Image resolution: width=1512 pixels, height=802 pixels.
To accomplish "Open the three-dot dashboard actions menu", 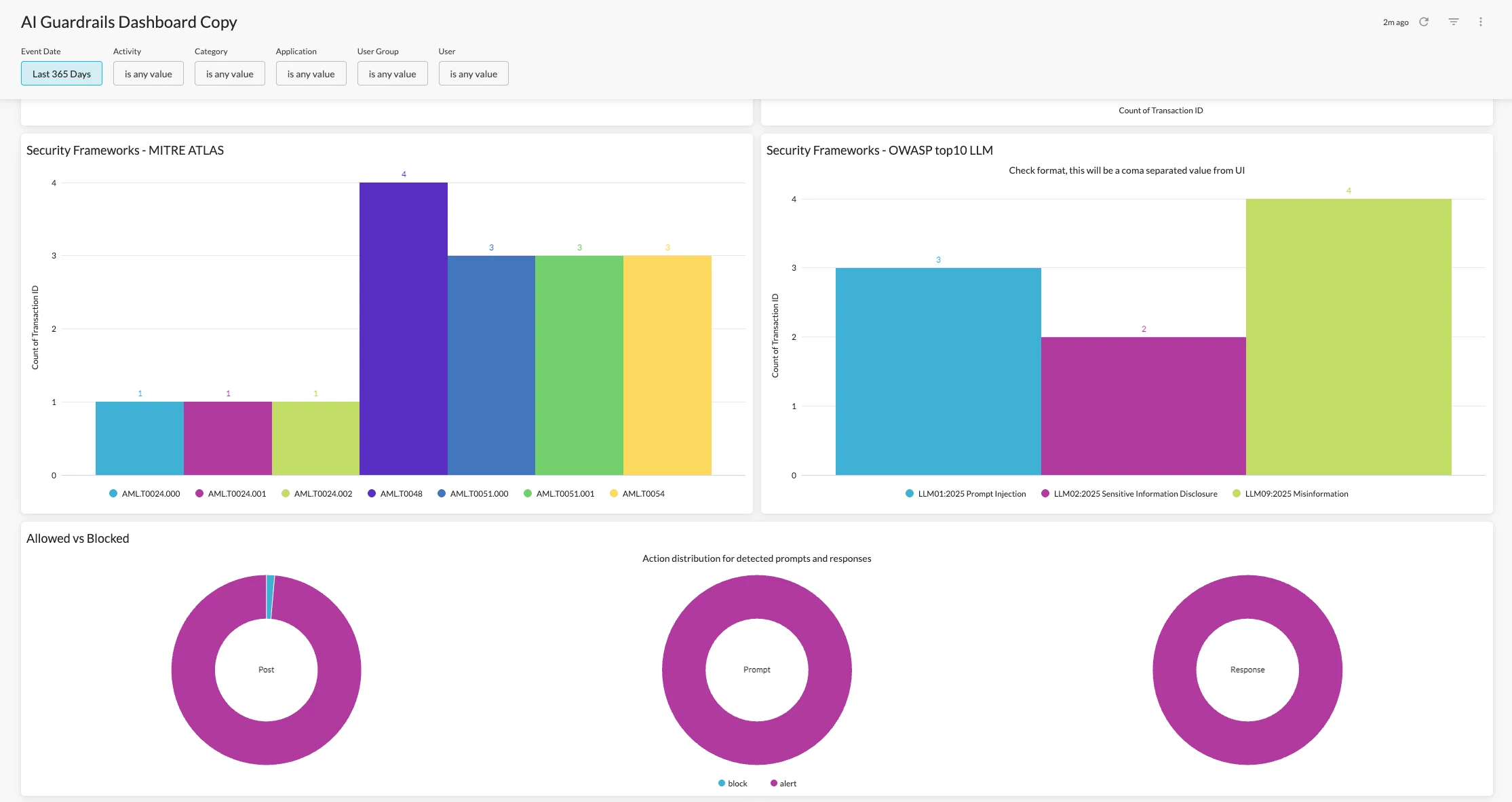I will (x=1481, y=22).
